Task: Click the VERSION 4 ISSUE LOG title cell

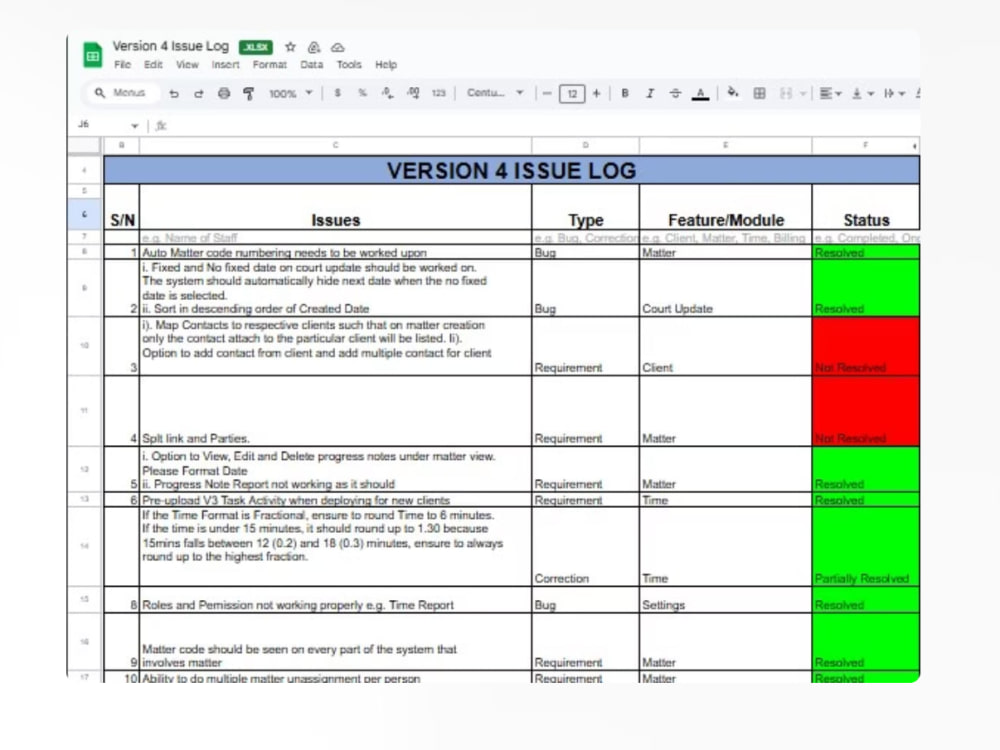Action: tap(511, 170)
